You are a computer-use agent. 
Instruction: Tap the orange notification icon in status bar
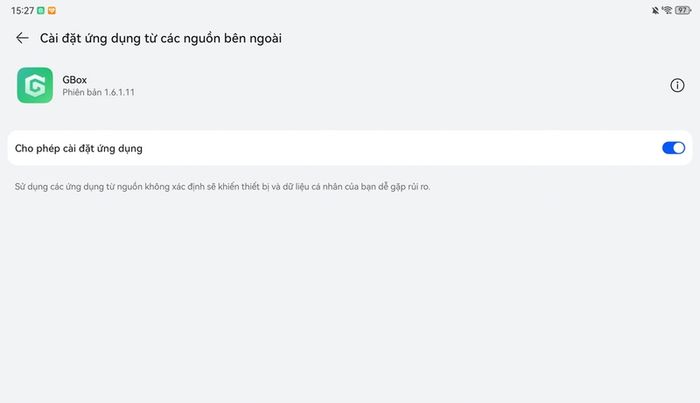52,10
